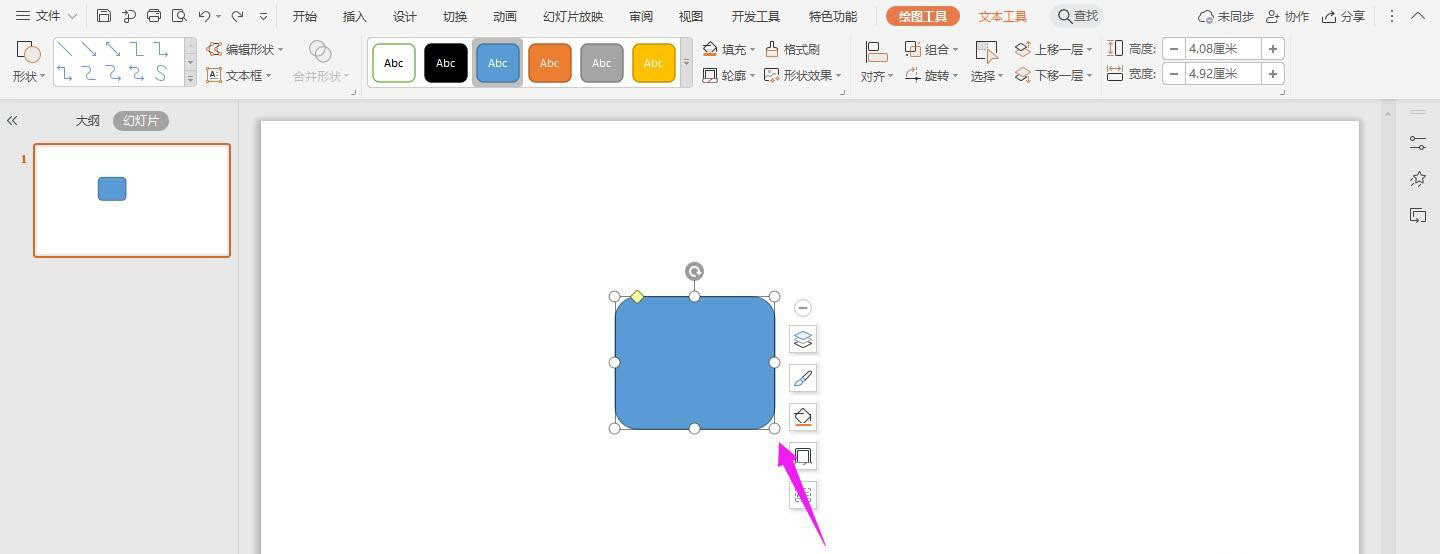
Task: Click the fill bucket icon beside shape
Action: (x=803, y=417)
